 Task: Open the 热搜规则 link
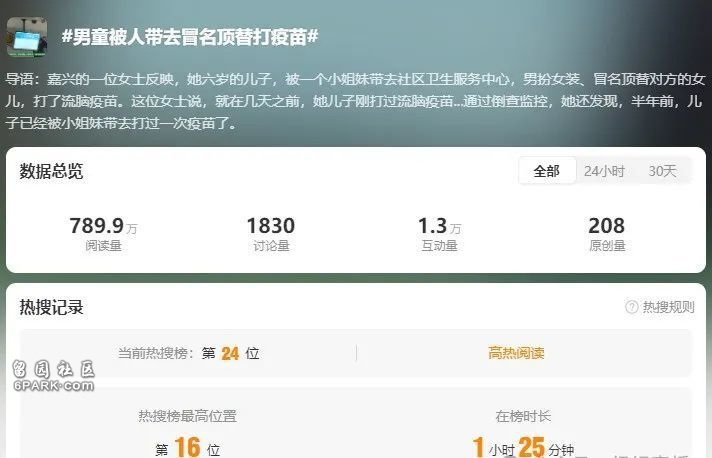(668, 307)
